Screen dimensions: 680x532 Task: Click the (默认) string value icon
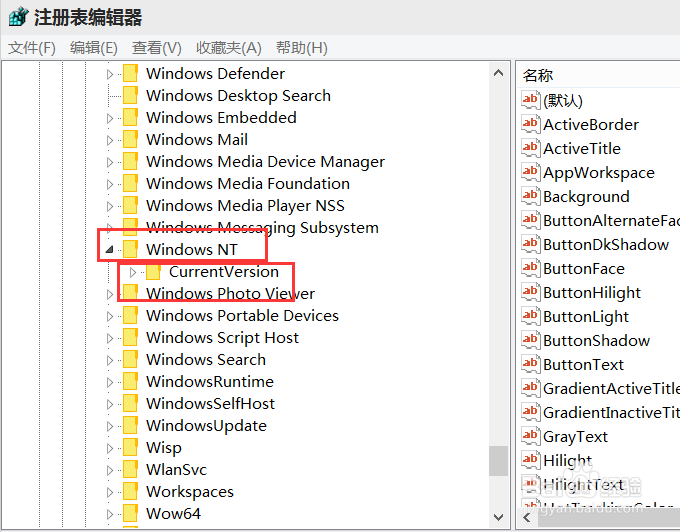(531, 100)
